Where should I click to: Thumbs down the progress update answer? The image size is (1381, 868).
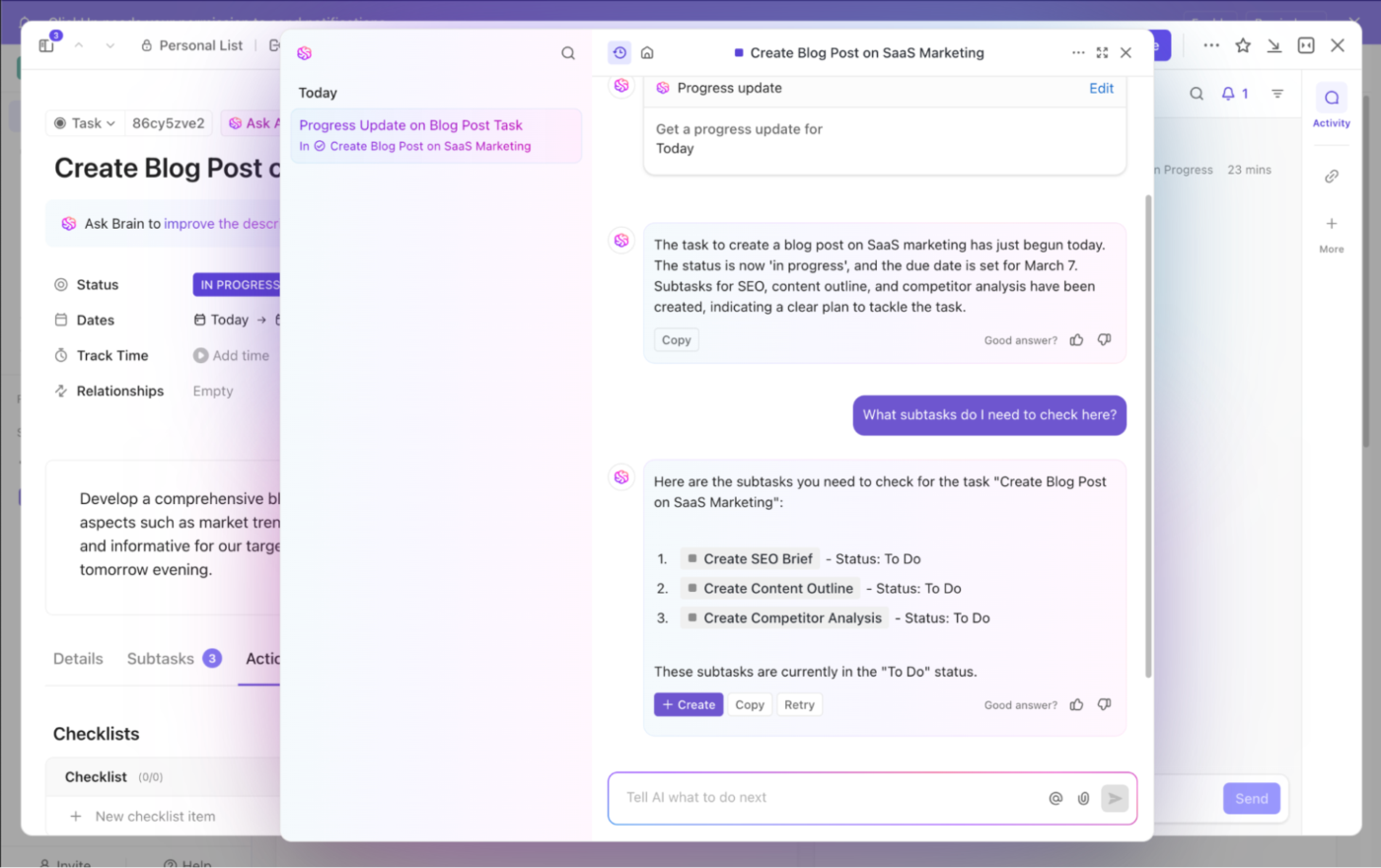[1104, 340]
